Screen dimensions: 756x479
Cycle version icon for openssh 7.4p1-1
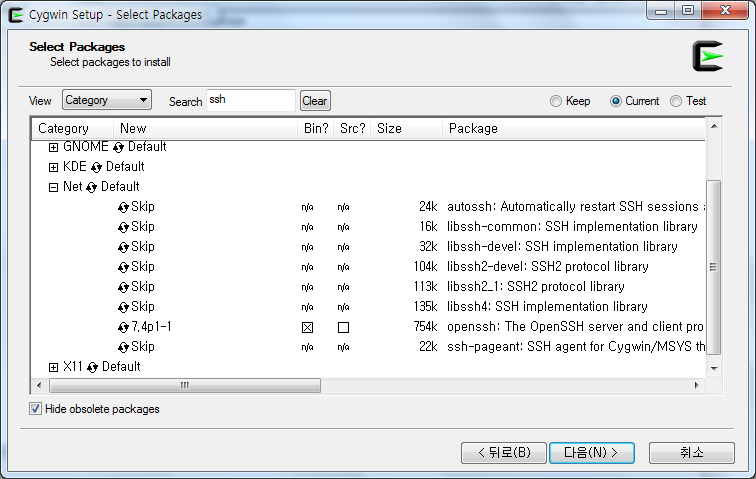click(123, 328)
